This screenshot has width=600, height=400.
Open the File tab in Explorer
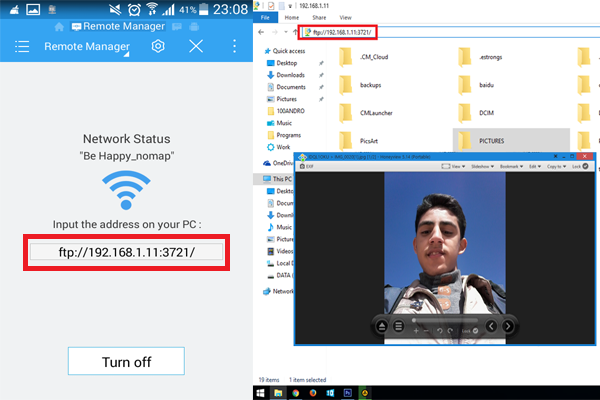tap(267, 17)
